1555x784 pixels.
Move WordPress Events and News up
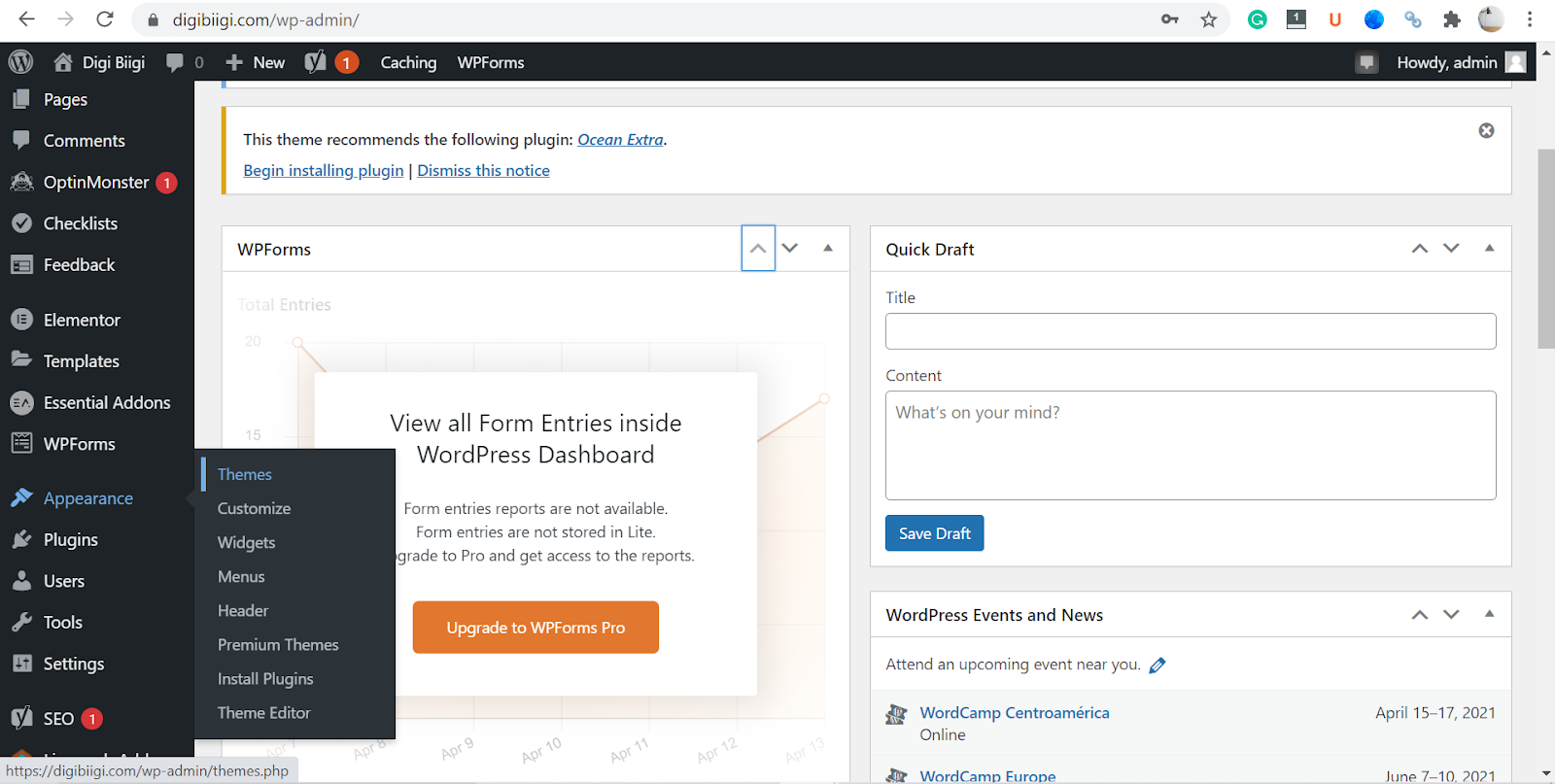pyautogui.click(x=1420, y=615)
